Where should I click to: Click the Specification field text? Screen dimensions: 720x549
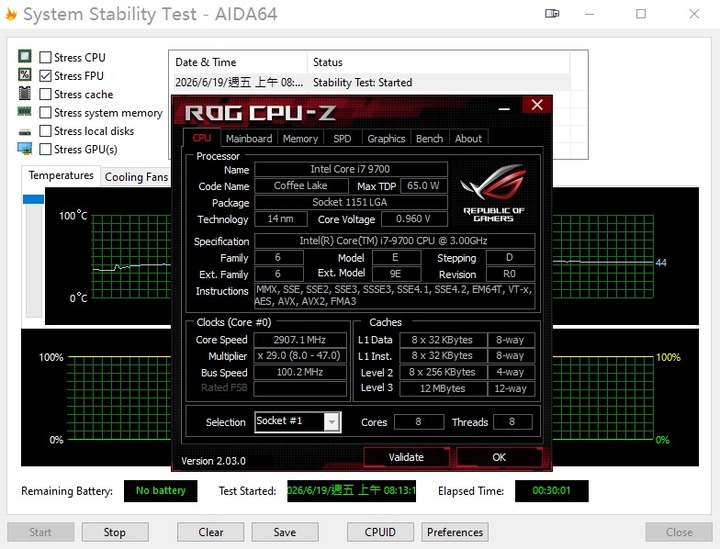click(x=394, y=241)
